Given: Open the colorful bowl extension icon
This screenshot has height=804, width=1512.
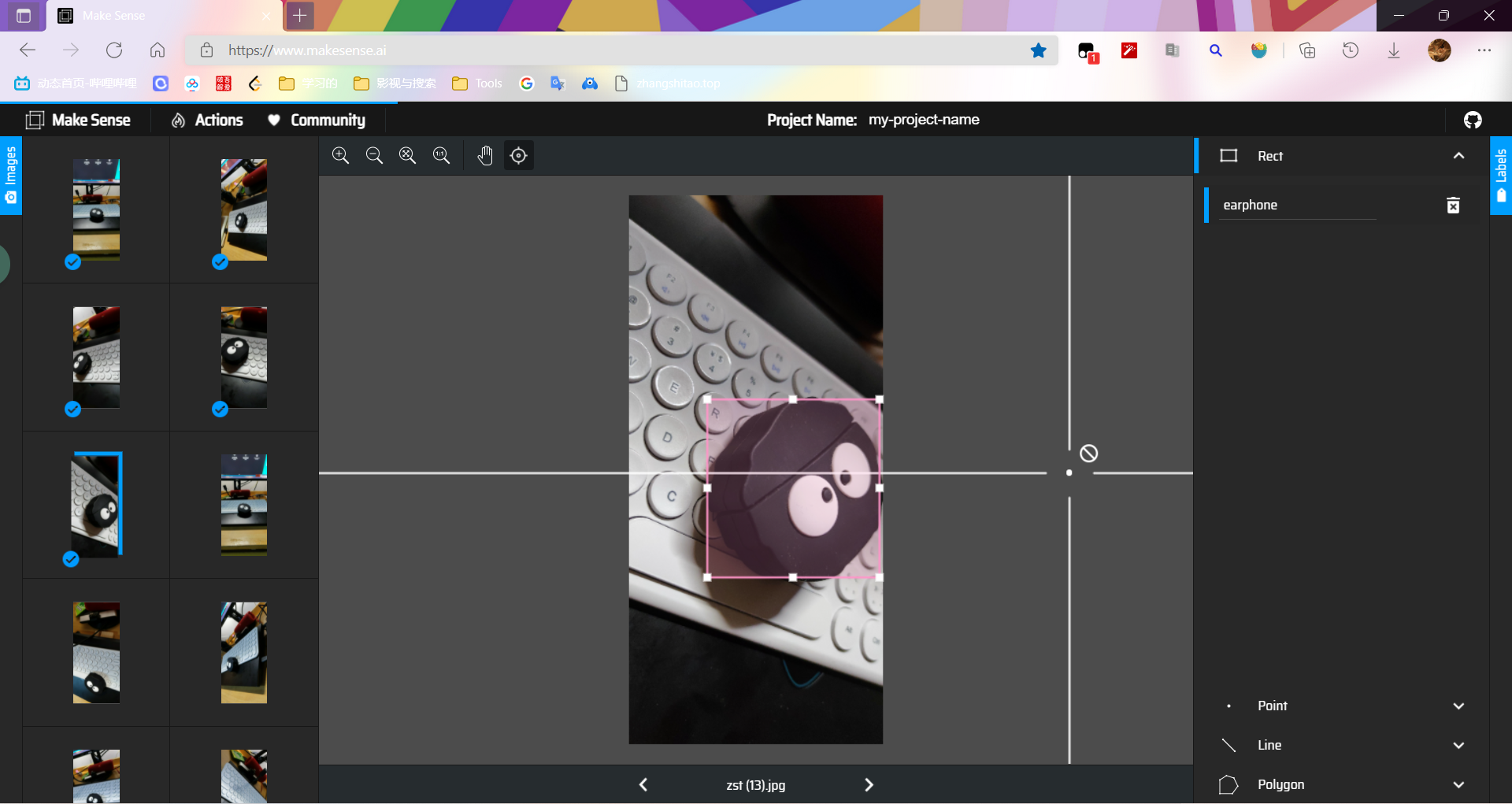Looking at the screenshot, I should [x=1259, y=50].
